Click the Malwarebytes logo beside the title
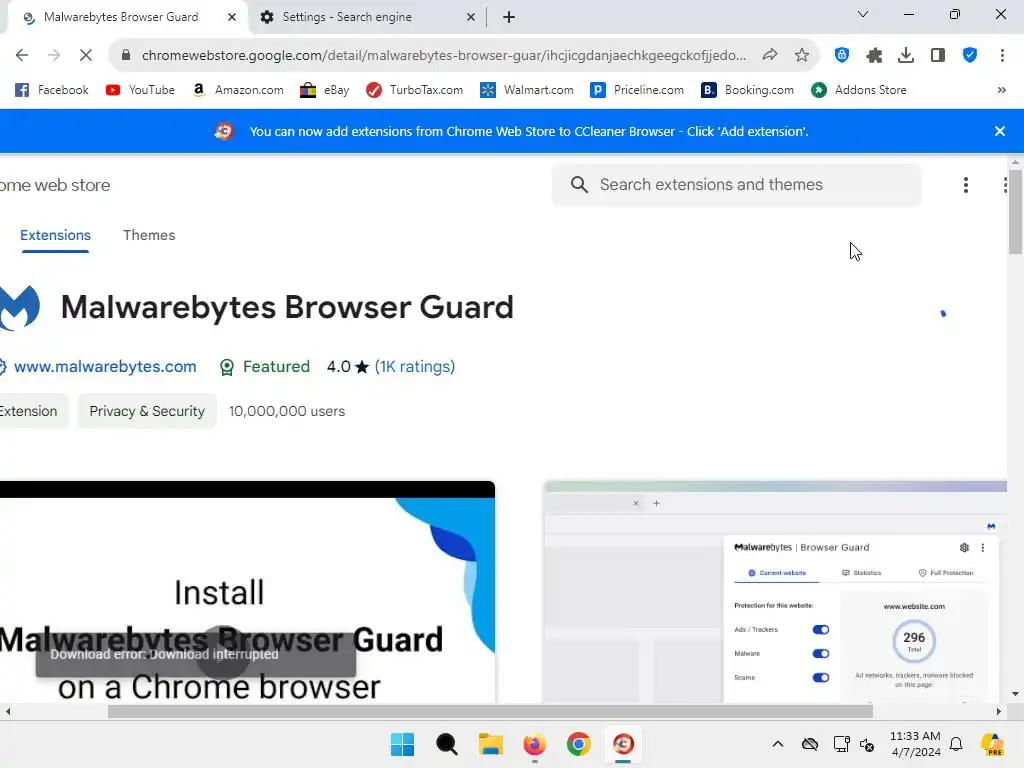The height and width of the screenshot is (768, 1024). point(20,308)
